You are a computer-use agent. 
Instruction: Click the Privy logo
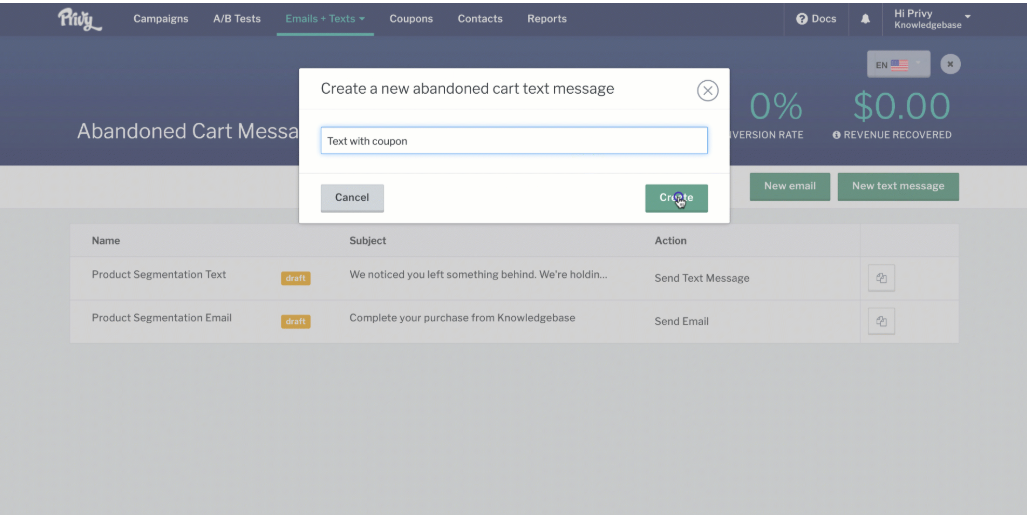point(80,19)
